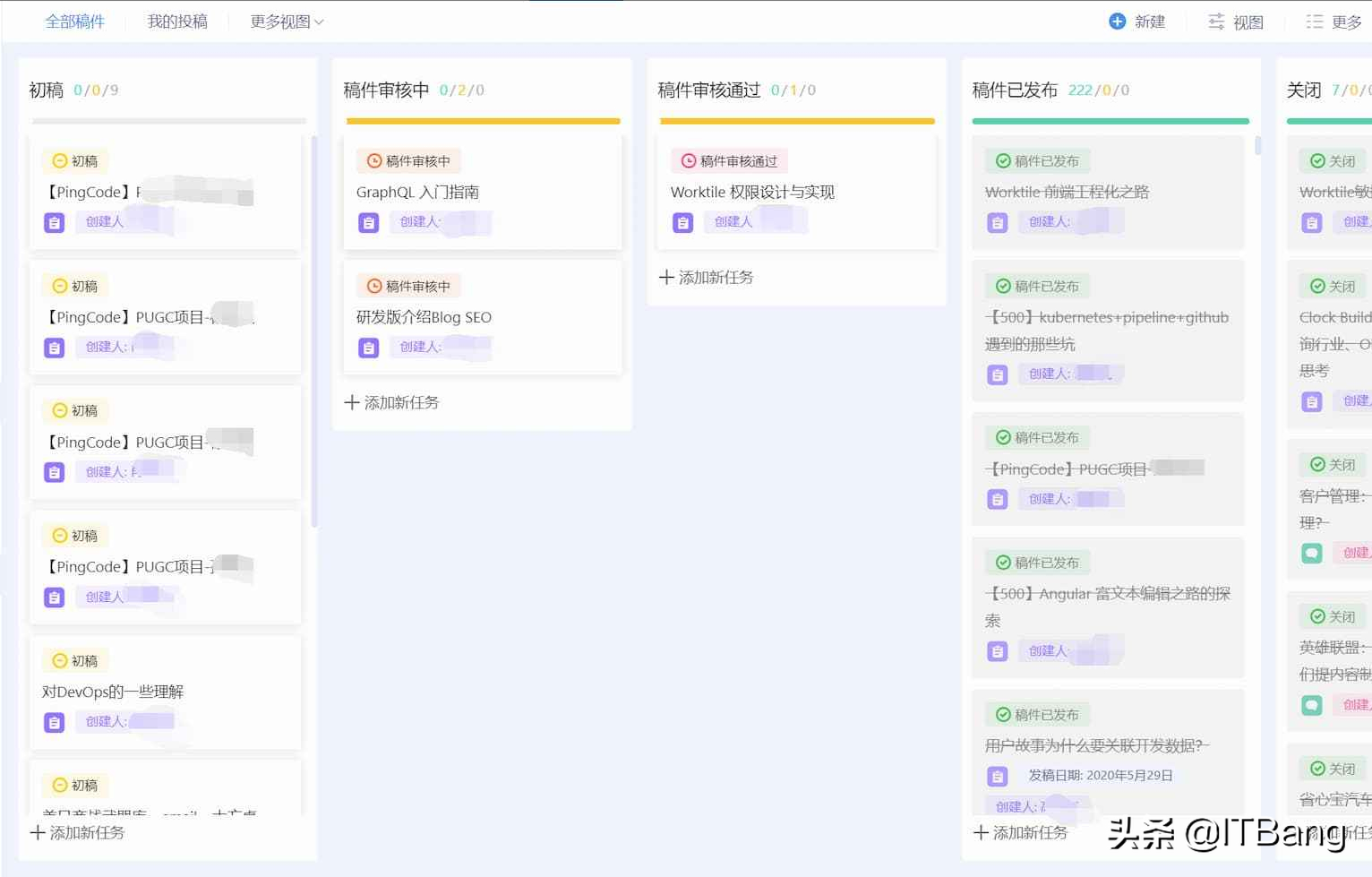This screenshot has width=1372, height=877.
Task: Click the 关闭 column title
Action: click(x=1304, y=90)
